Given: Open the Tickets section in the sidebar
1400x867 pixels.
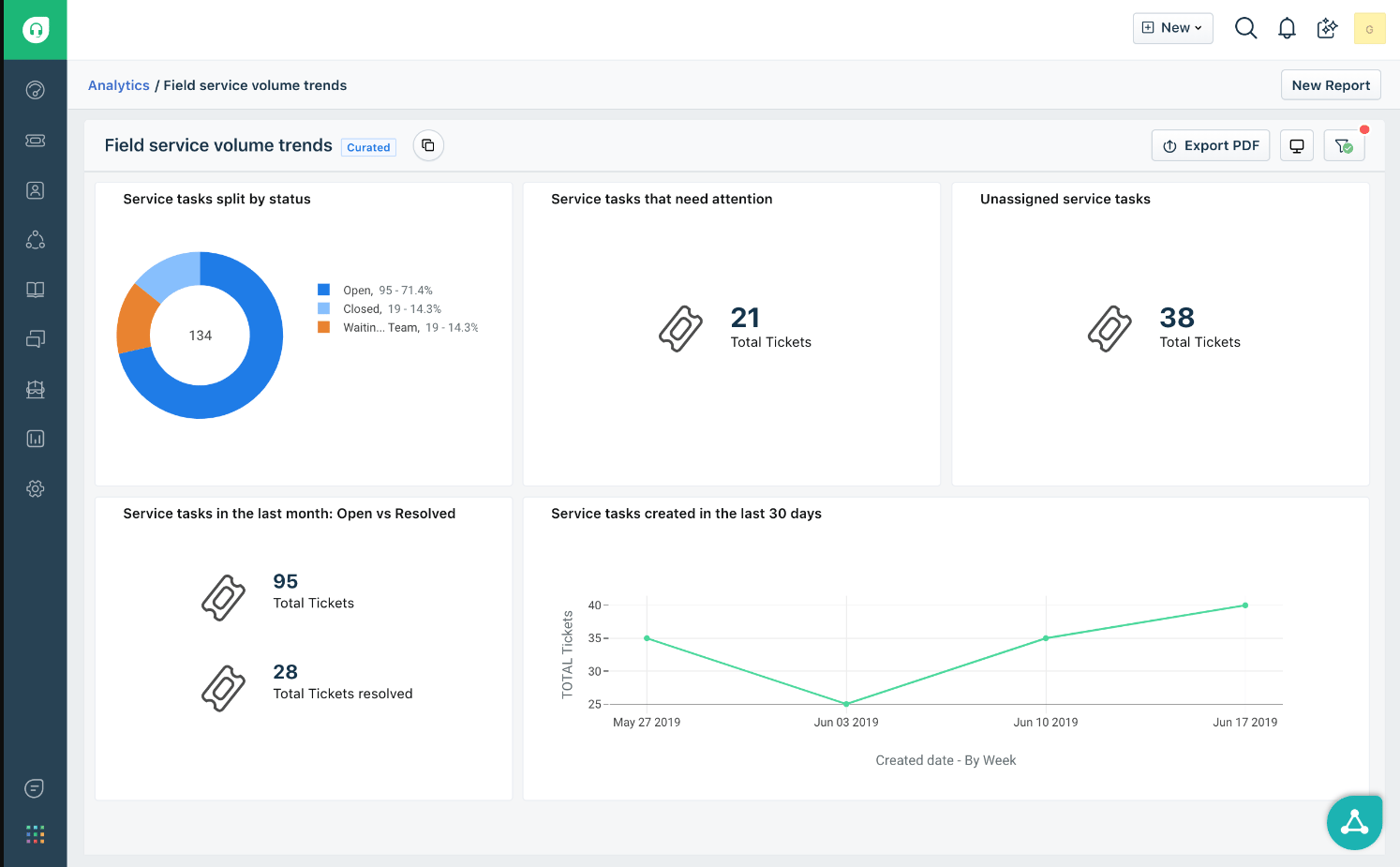Looking at the screenshot, I should pyautogui.click(x=35, y=140).
